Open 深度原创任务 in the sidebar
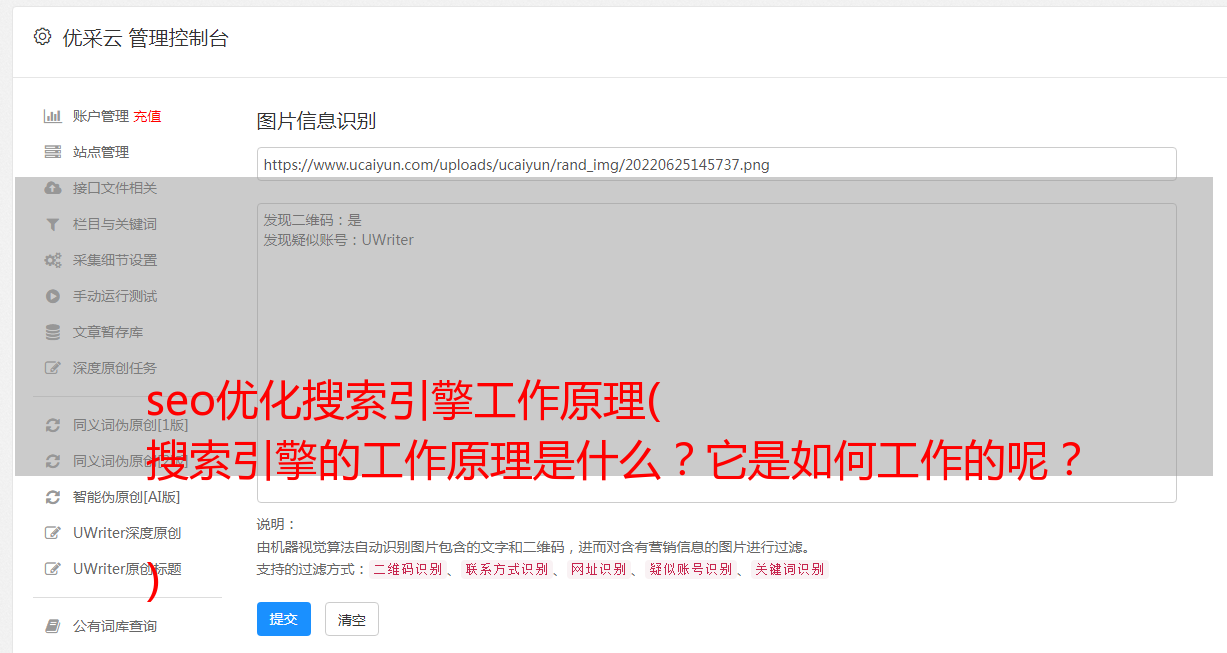The image size is (1227, 653). point(115,368)
